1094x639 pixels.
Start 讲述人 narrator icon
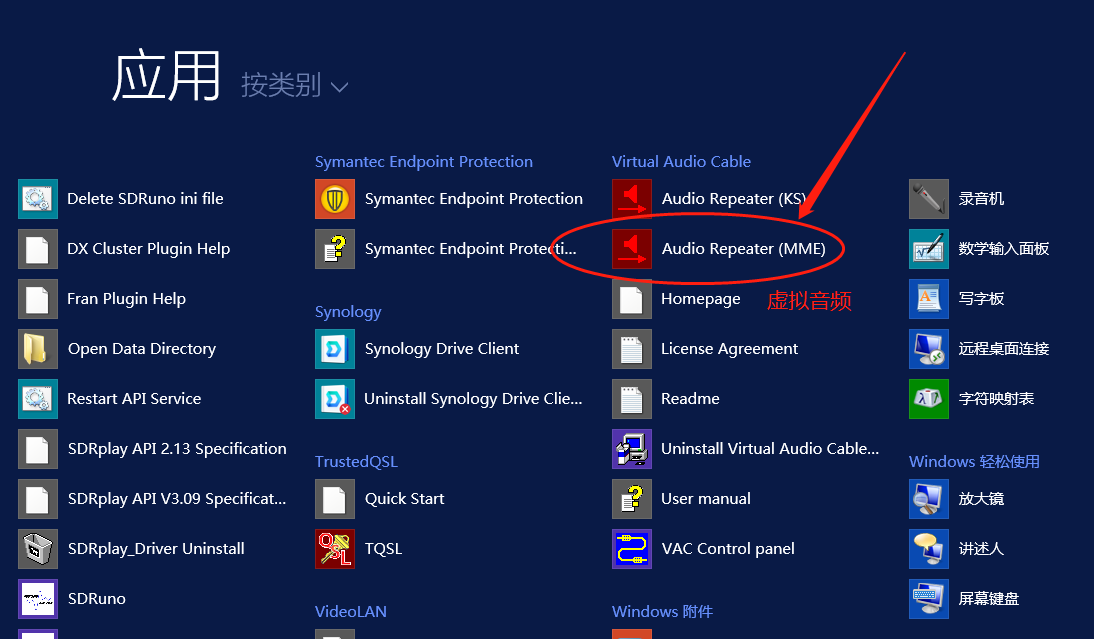point(929,549)
